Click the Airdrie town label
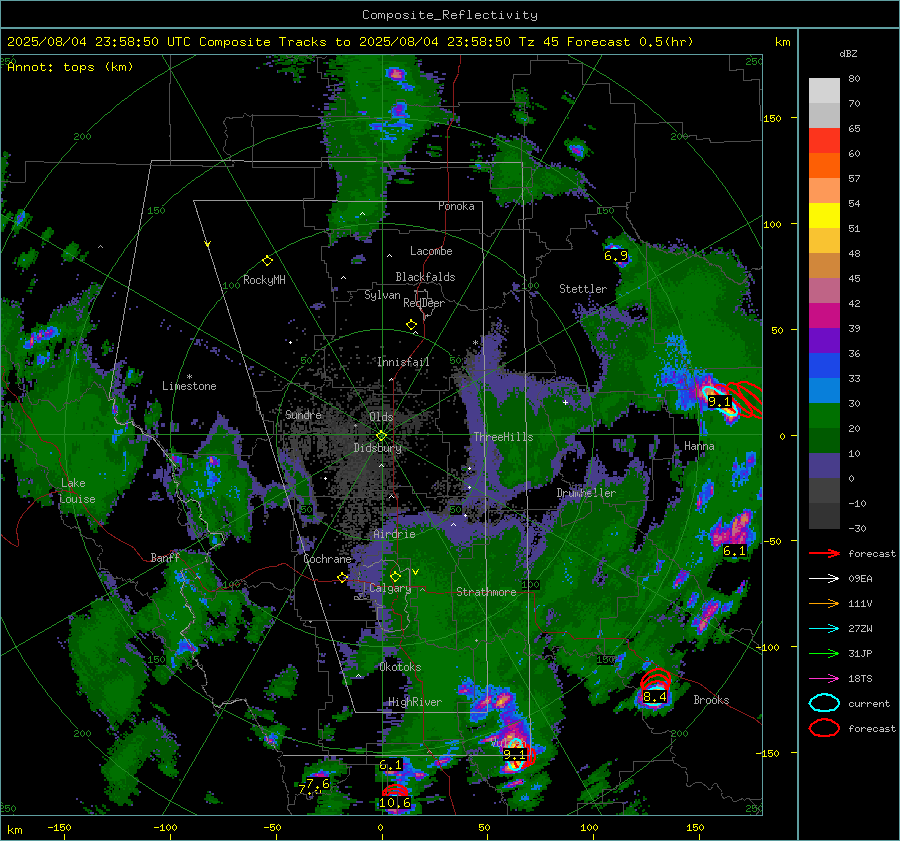 click(x=394, y=534)
